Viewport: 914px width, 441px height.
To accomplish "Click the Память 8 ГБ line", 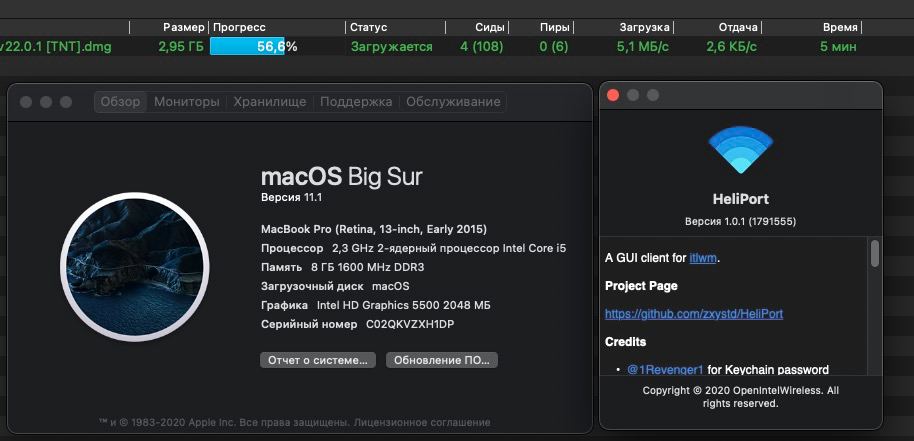I will pos(343,267).
